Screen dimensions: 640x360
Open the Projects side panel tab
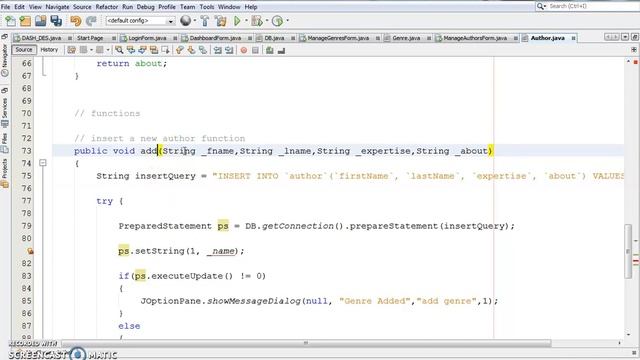pos(4,173)
